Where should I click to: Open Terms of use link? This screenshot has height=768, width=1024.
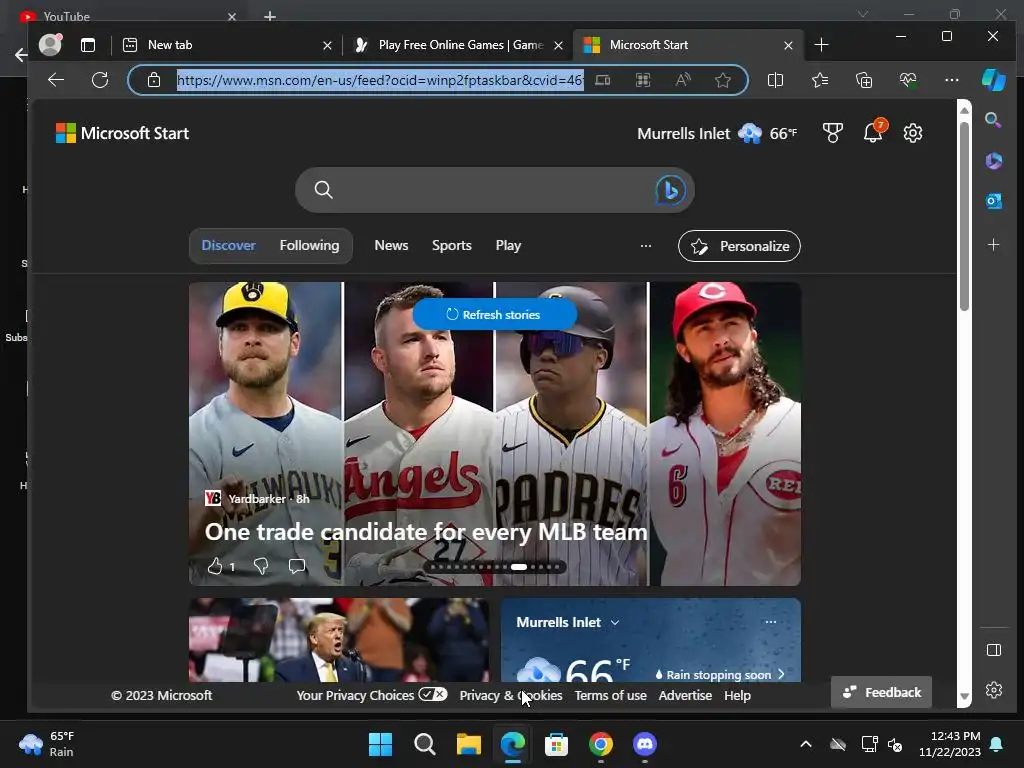click(x=611, y=696)
